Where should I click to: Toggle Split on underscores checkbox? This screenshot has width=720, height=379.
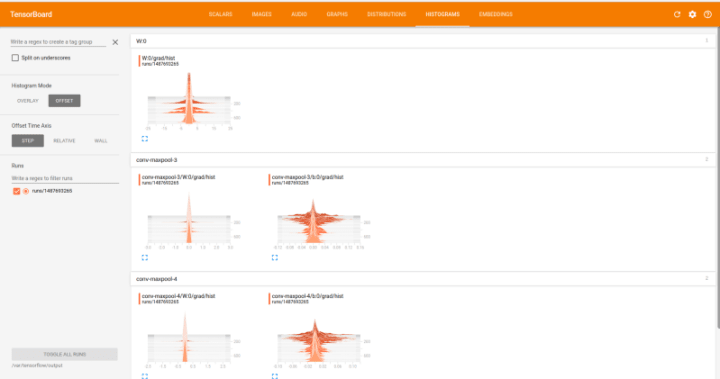click(15, 58)
